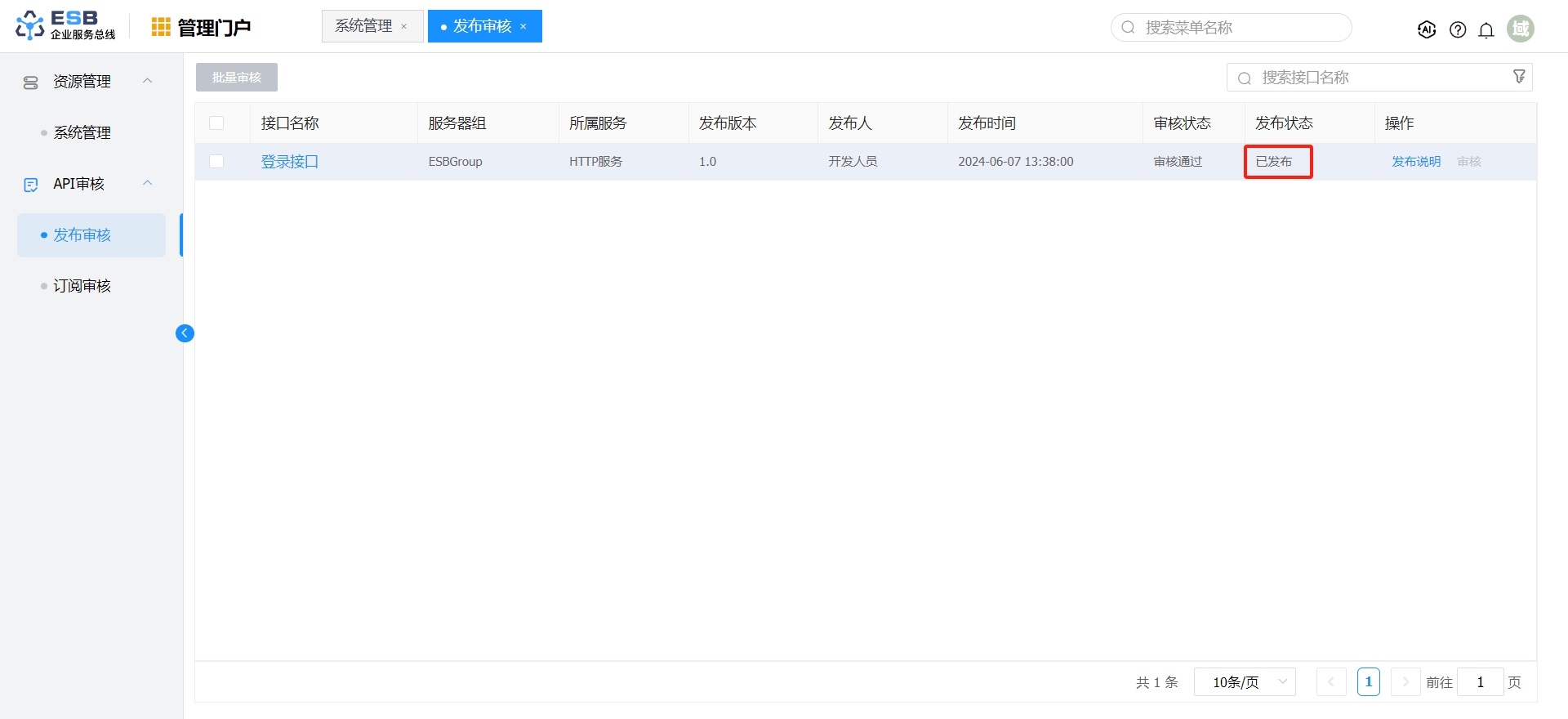Screen dimensions: 1568x719
Task: Check the 登录接口 row checkbox
Action: [216, 162]
